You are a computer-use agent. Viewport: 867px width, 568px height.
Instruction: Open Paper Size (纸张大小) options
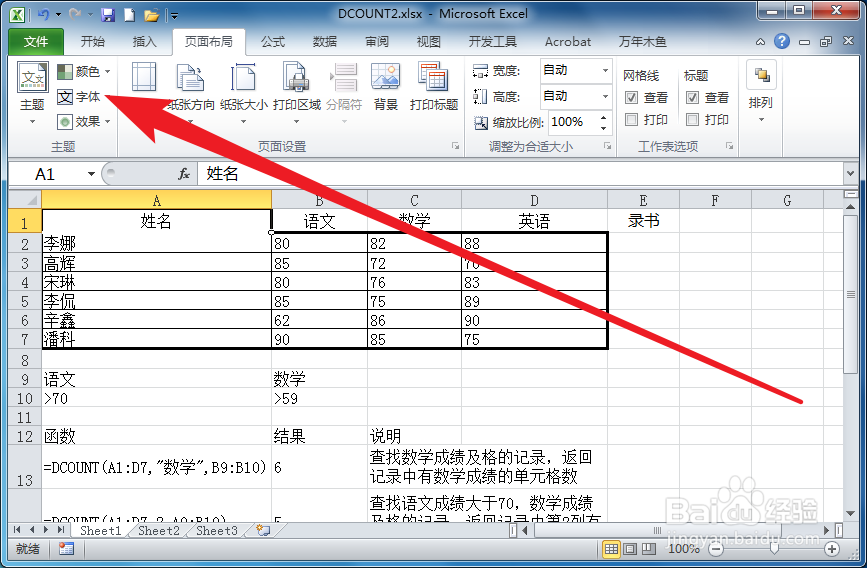click(x=243, y=91)
